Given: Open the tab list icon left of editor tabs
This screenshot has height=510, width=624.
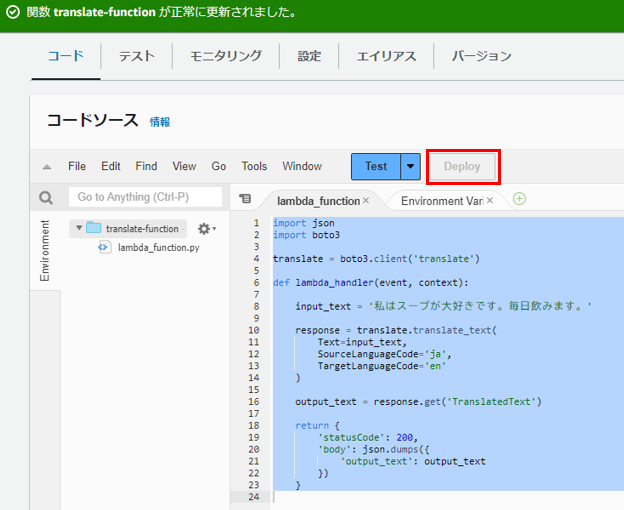Looking at the screenshot, I should pos(245,198).
